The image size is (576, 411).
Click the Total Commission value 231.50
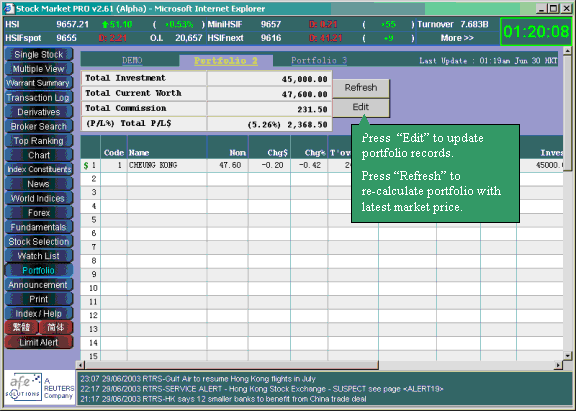tap(312, 109)
